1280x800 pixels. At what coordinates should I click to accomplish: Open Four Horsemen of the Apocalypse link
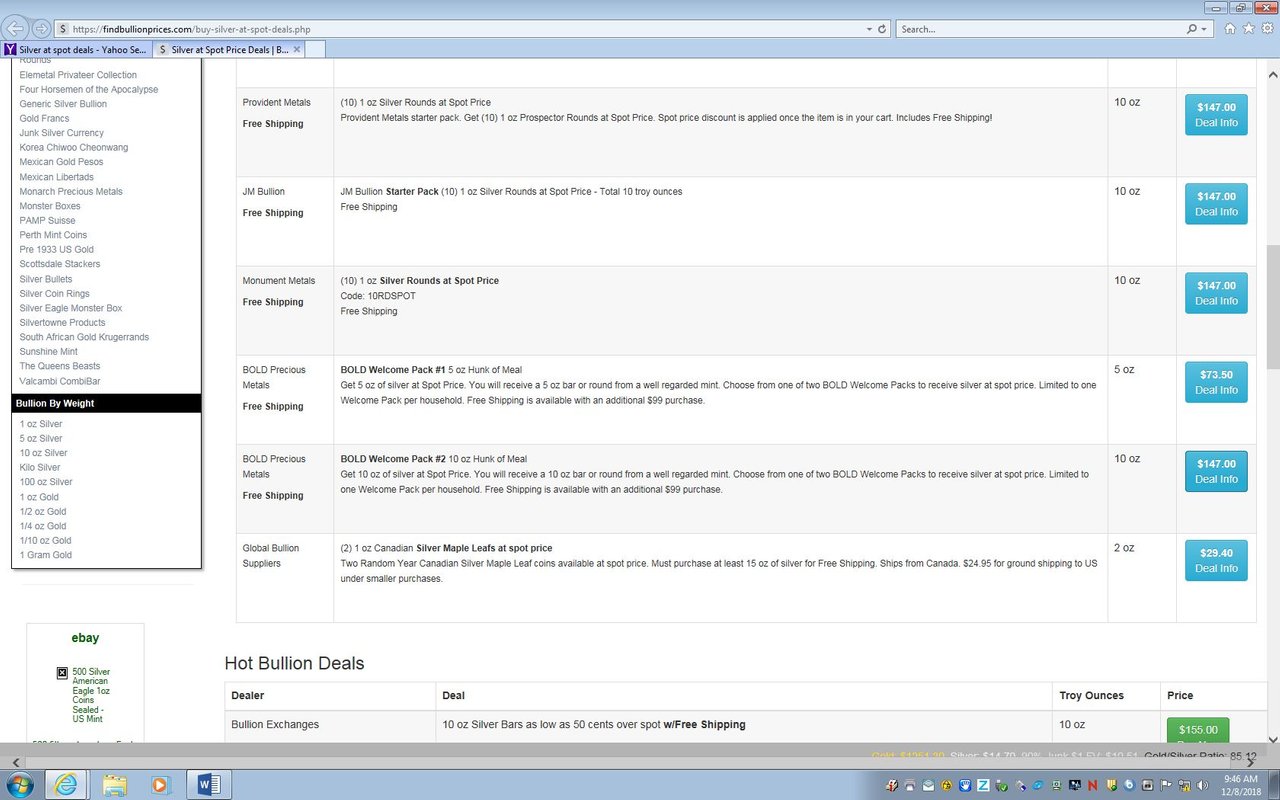(89, 90)
